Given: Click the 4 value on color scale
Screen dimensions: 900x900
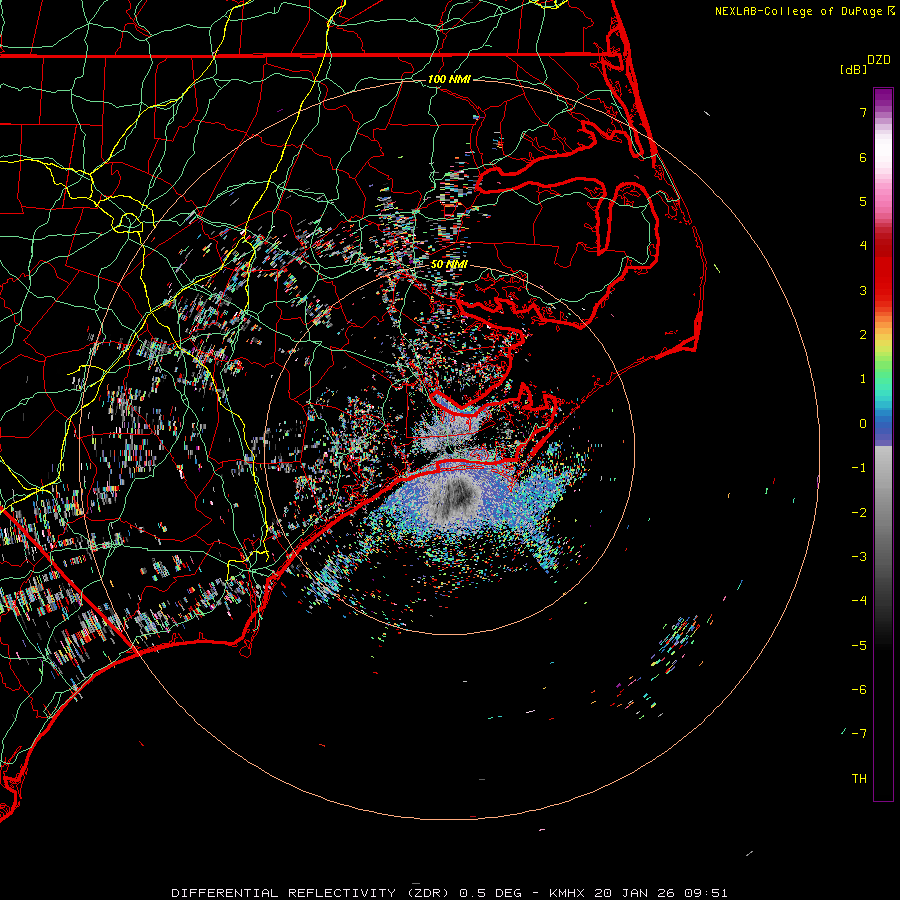Looking at the screenshot, I should click(863, 246).
